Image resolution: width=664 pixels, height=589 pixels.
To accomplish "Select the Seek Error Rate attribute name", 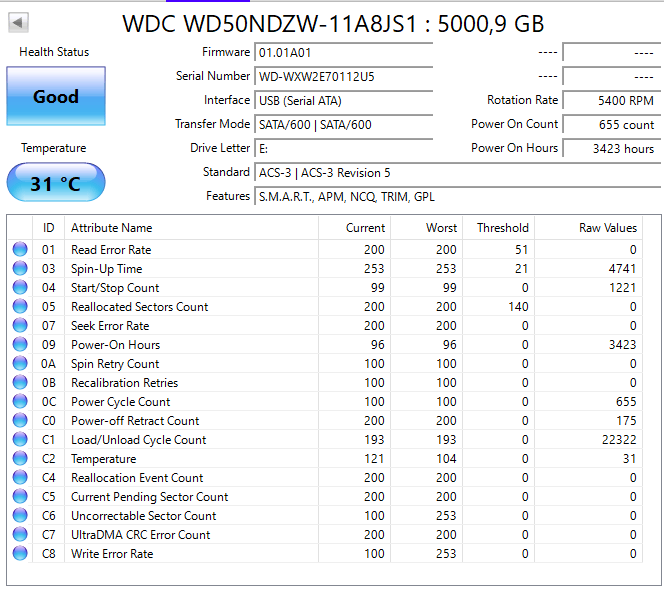I will (110, 326).
